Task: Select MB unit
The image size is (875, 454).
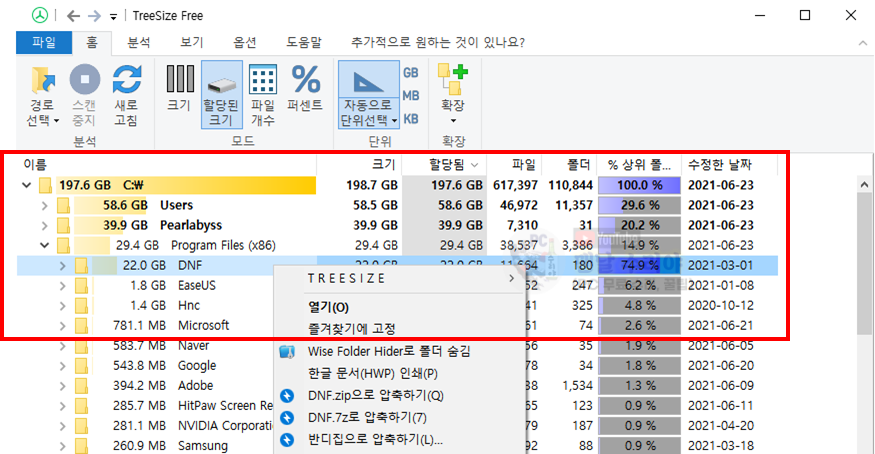Action: [x=411, y=95]
